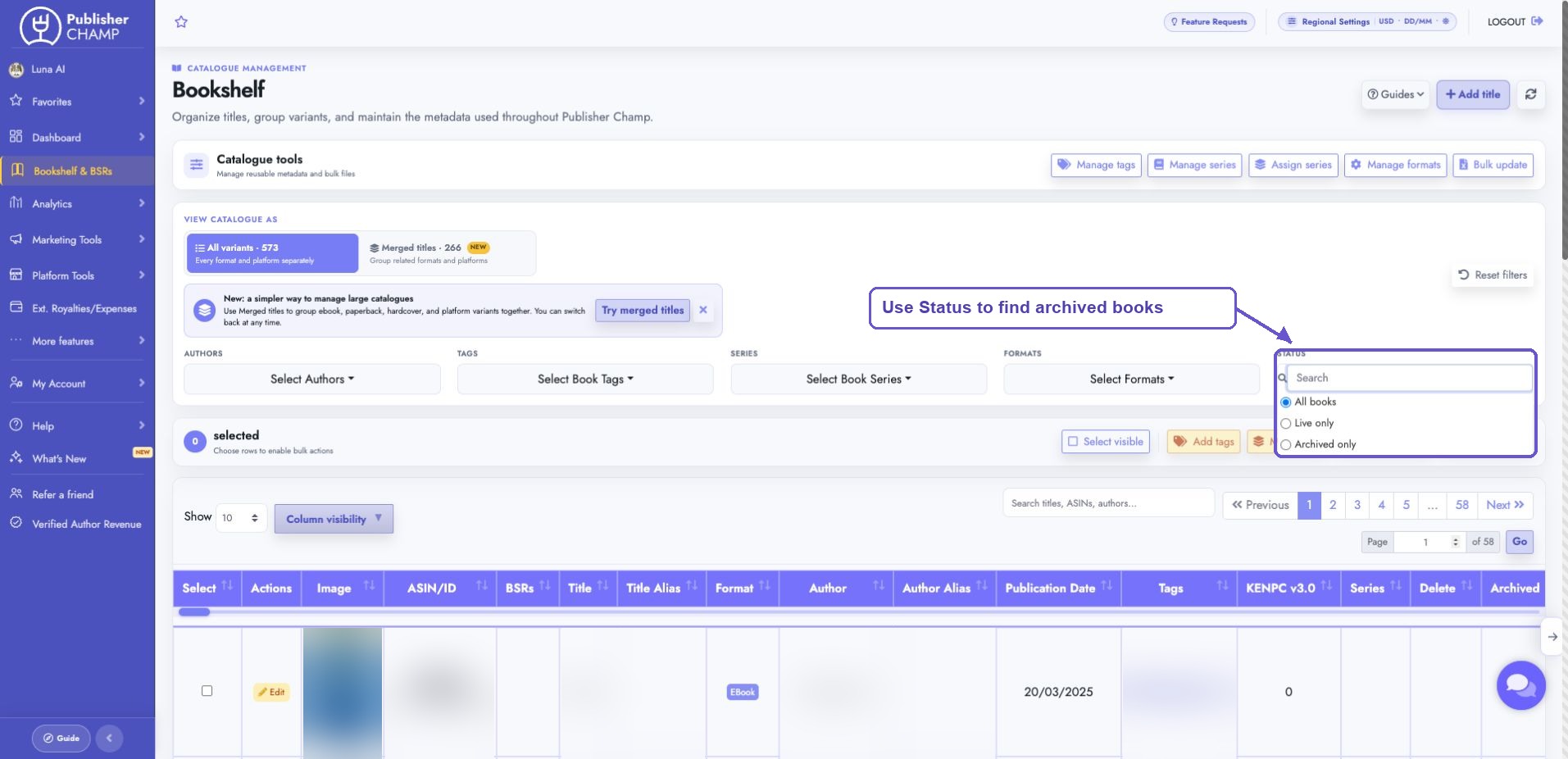This screenshot has width=1568, height=759.
Task: Open Select Formats dropdown
Action: coord(1131,379)
